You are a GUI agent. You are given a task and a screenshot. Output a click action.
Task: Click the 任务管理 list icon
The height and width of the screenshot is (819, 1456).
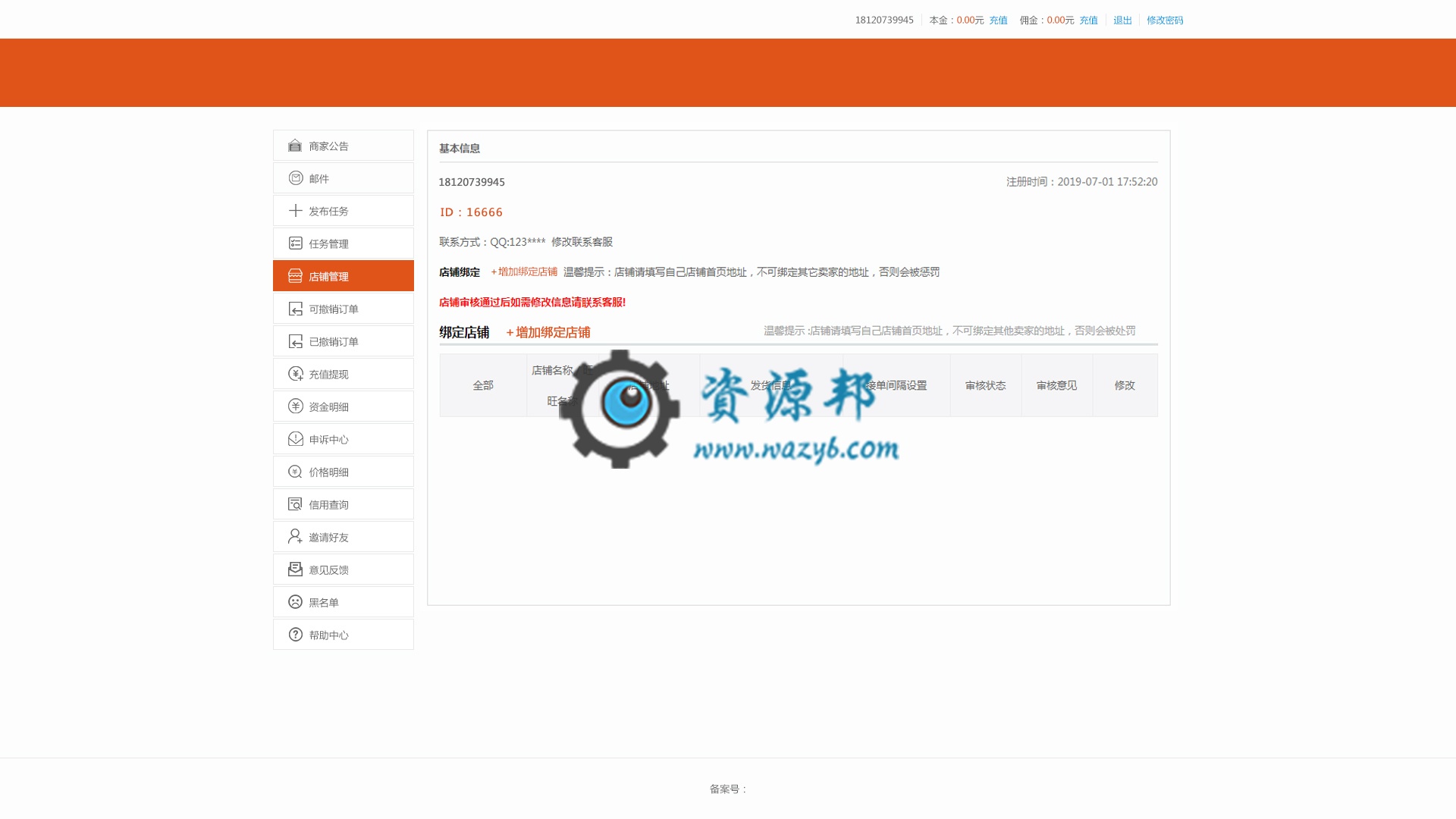pyautogui.click(x=295, y=243)
